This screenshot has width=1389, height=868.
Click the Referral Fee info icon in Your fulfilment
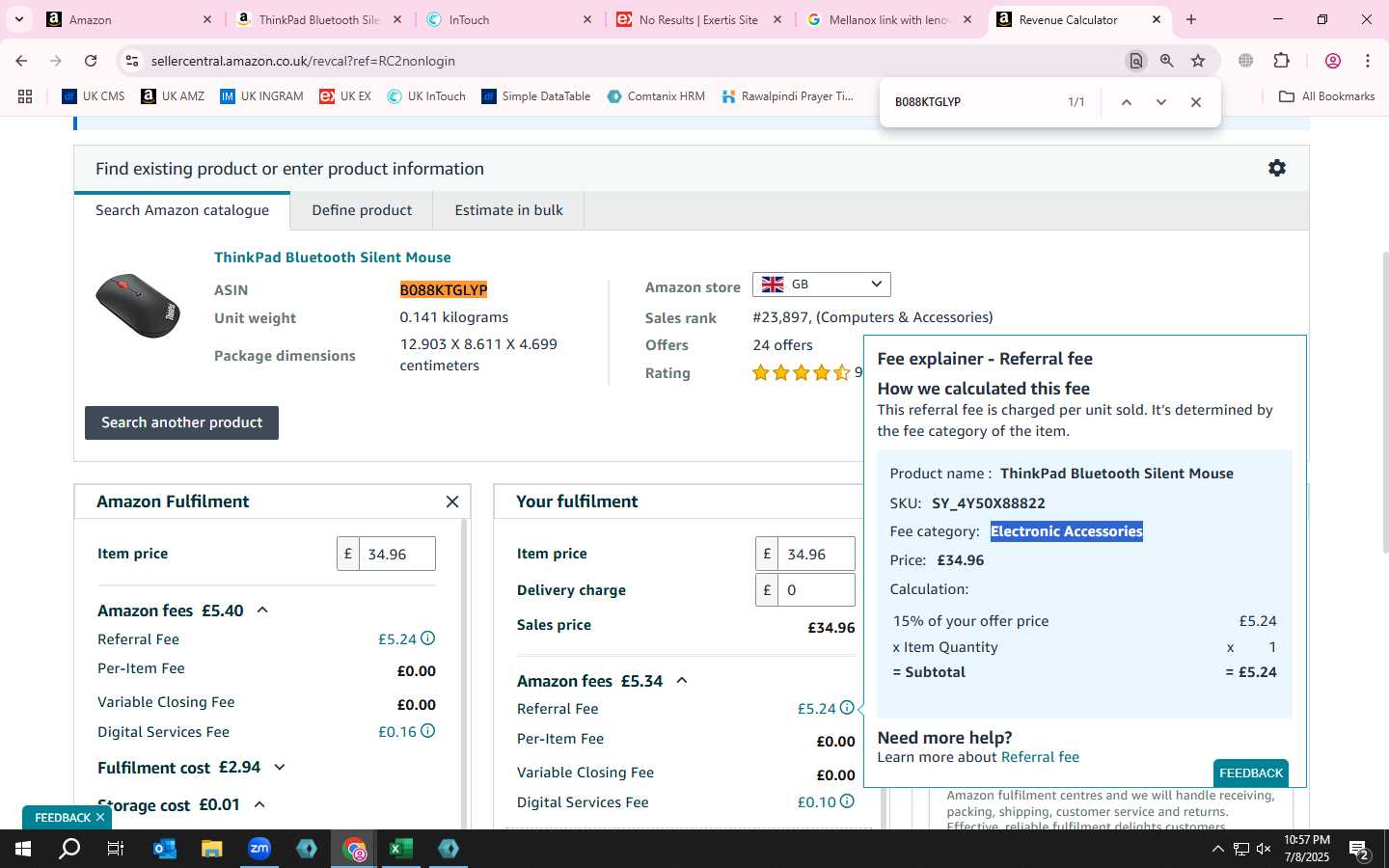(847, 708)
